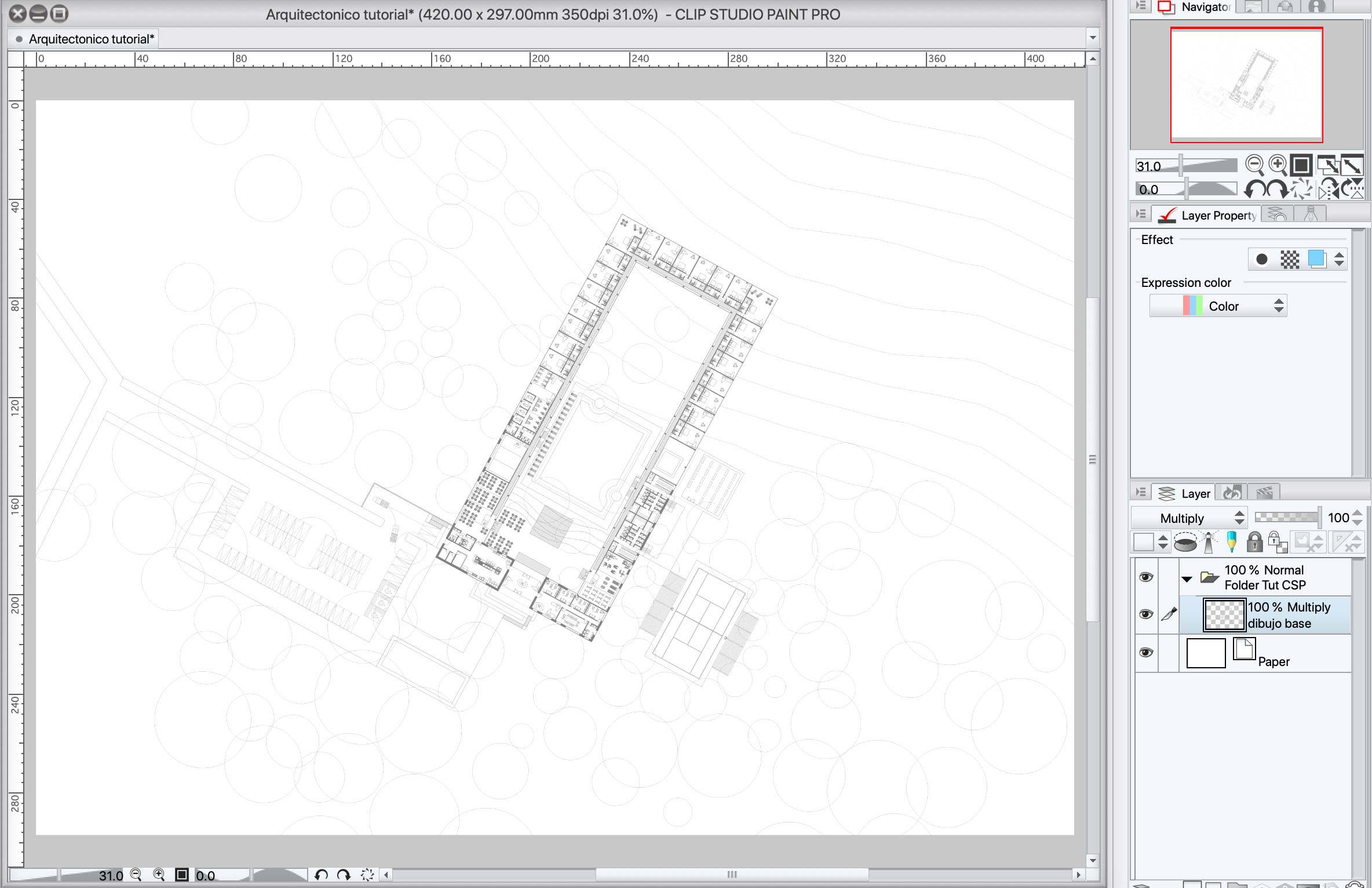Click Zoom In magnifier in Navigator
1372x888 pixels.
point(1278,166)
